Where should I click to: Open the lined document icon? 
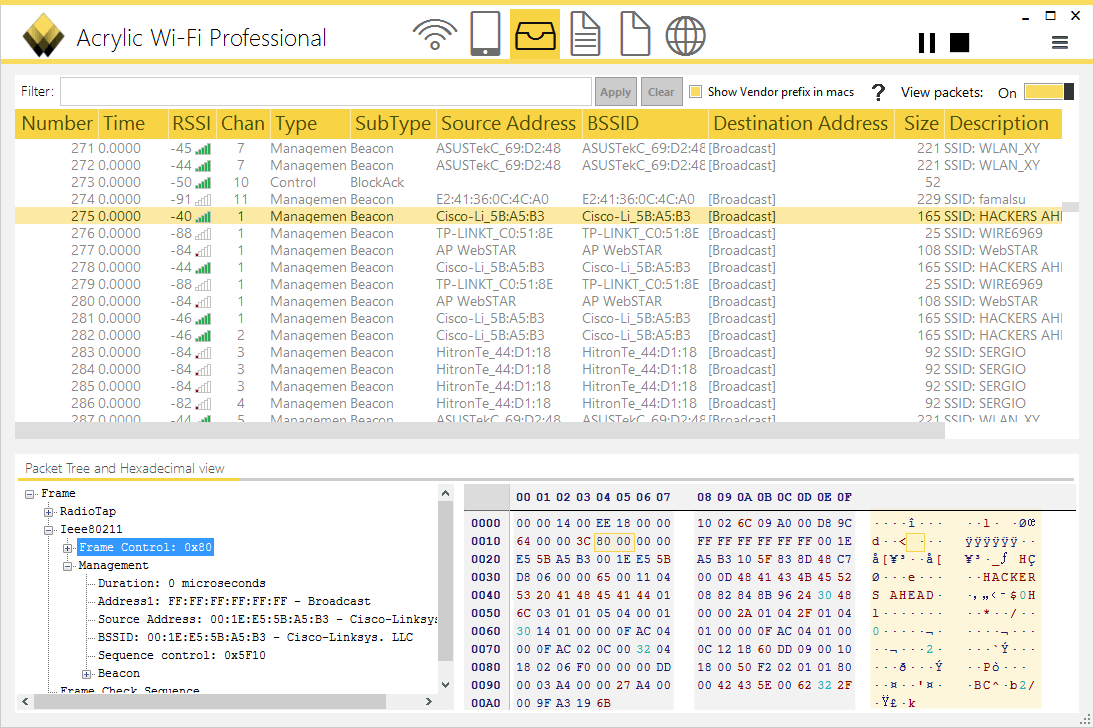[x=585, y=35]
